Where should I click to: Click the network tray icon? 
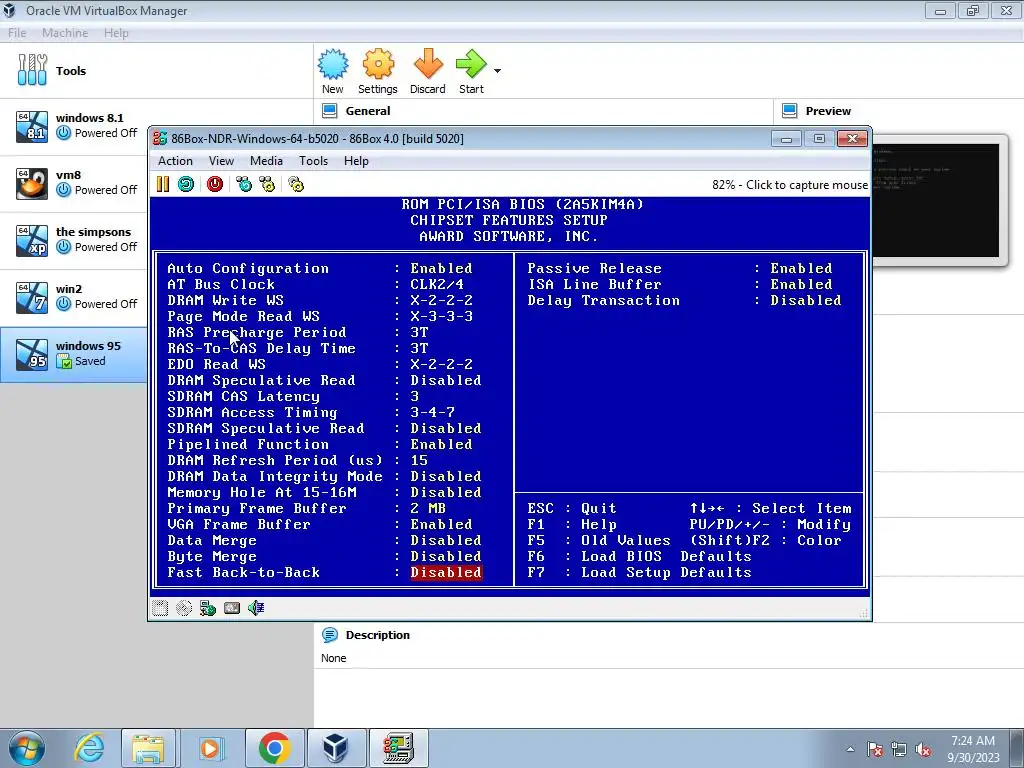click(x=899, y=750)
